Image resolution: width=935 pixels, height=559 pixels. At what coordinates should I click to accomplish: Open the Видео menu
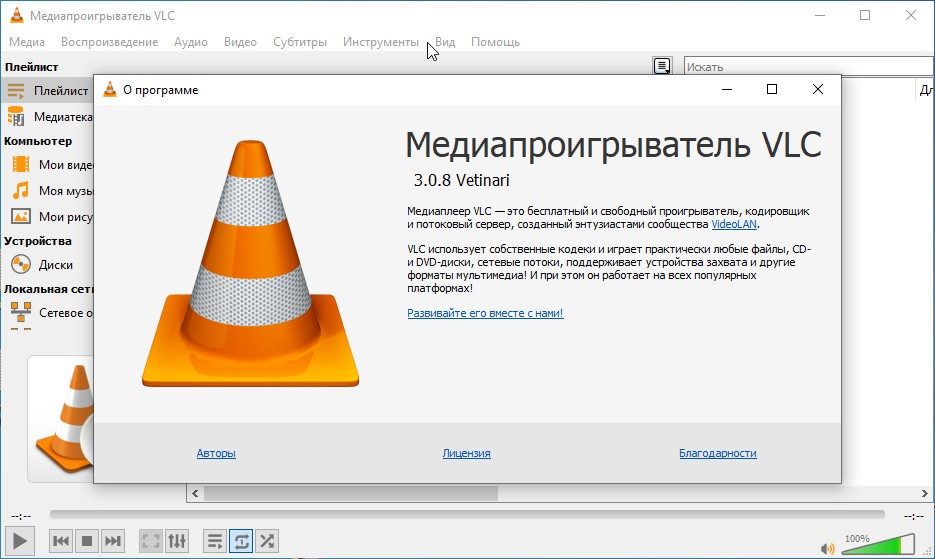(240, 42)
